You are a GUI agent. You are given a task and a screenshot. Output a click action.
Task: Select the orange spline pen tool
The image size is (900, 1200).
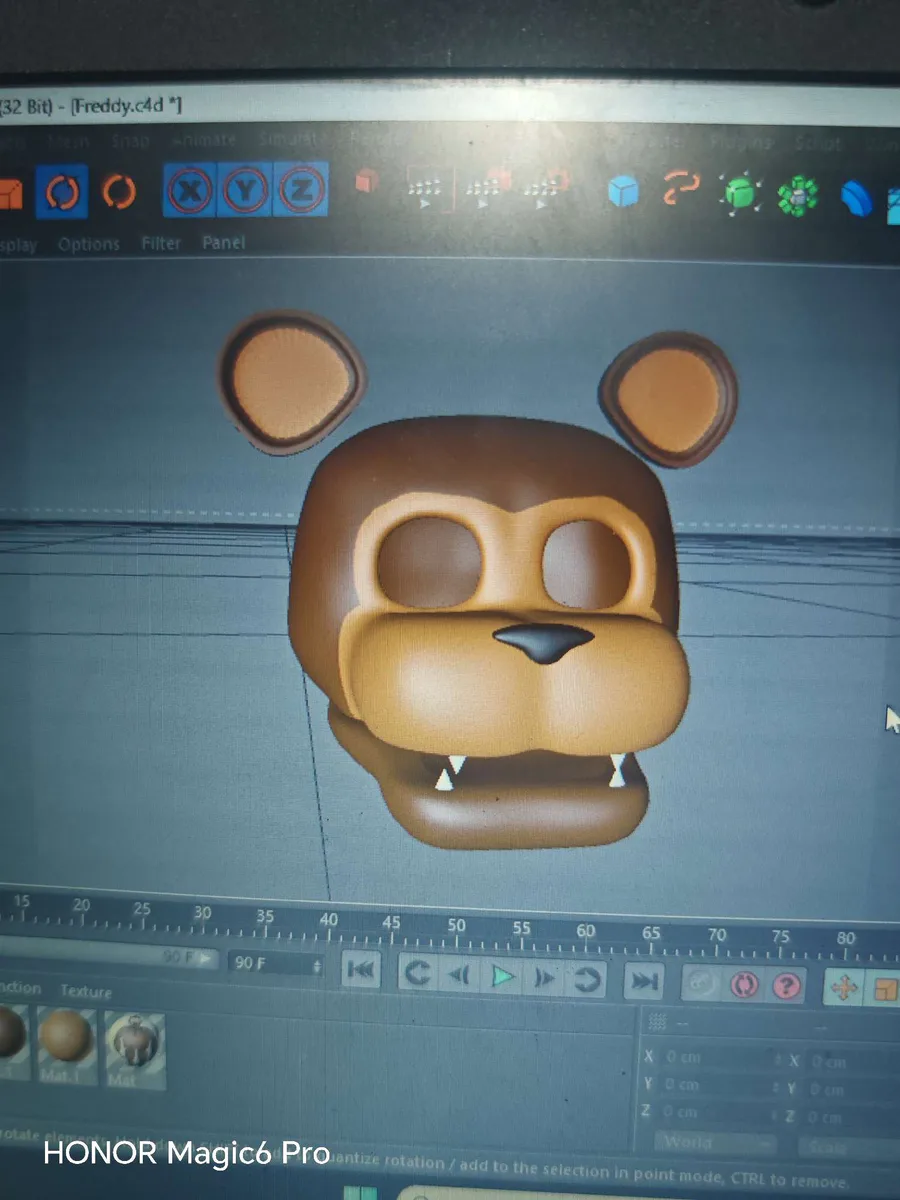[682, 188]
